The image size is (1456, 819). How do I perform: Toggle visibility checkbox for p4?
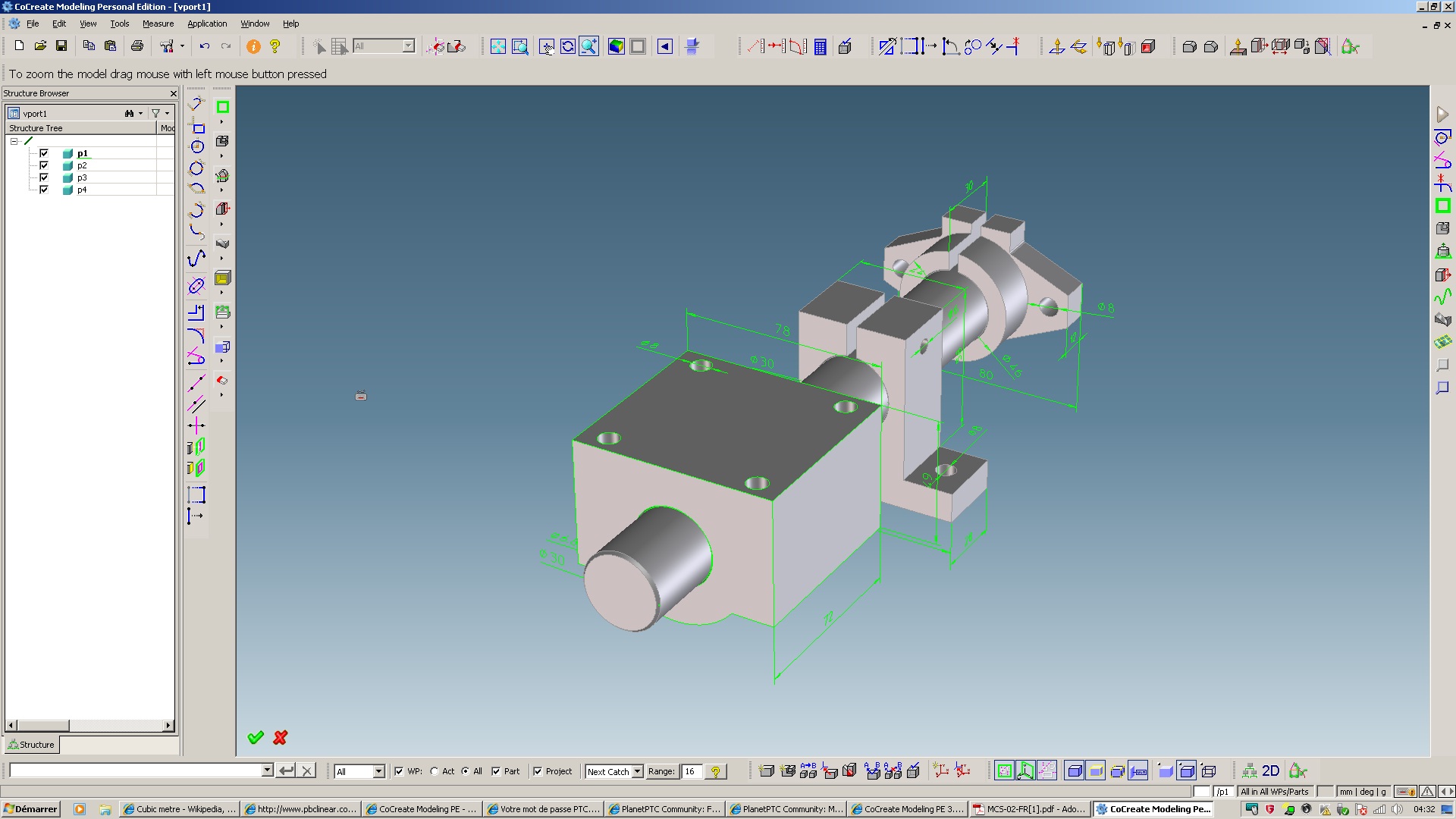pyautogui.click(x=44, y=190)
